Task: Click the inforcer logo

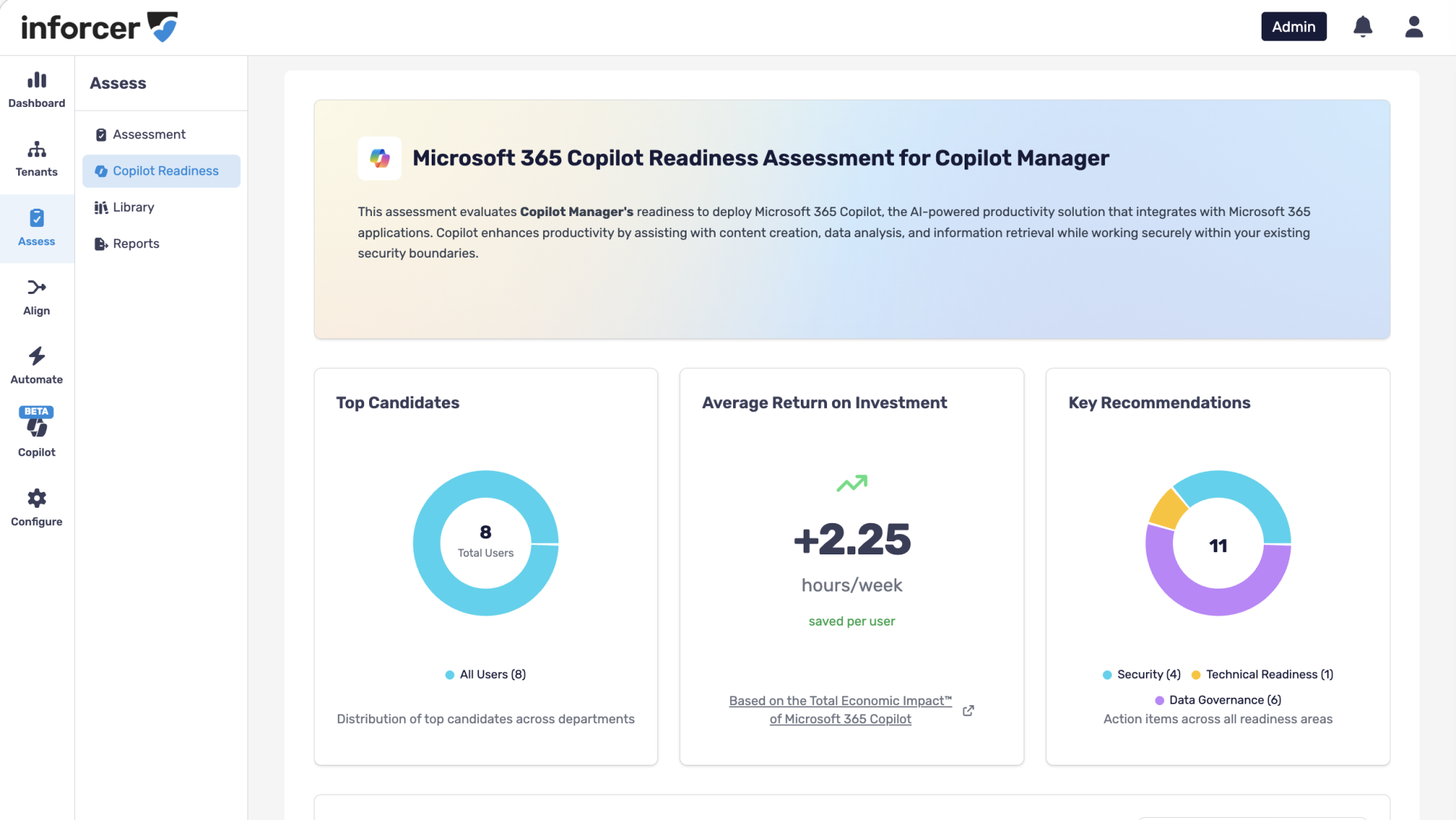Action: 100,28
